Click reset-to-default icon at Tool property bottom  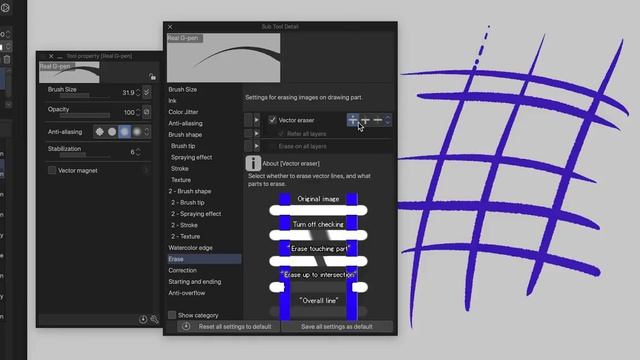pos(143,320)
